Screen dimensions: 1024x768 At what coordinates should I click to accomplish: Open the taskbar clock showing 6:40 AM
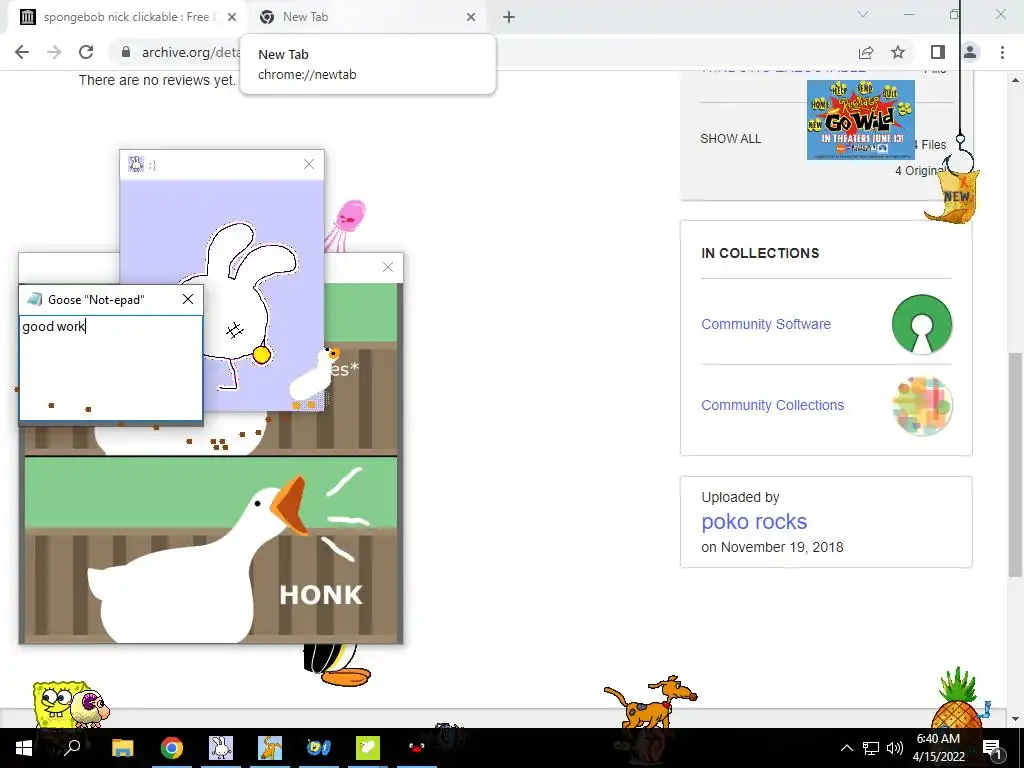pos(938,748)
